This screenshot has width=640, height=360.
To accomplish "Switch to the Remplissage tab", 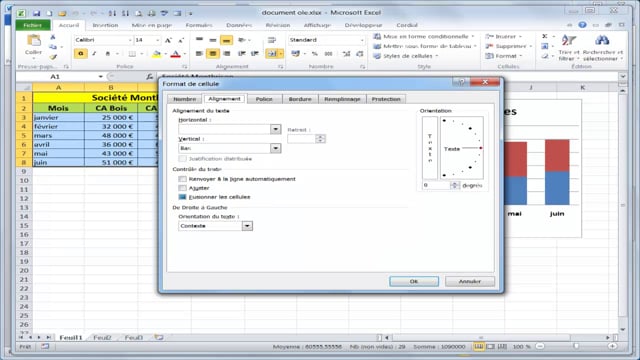I will pyautogui.click(x=342, y=99).
